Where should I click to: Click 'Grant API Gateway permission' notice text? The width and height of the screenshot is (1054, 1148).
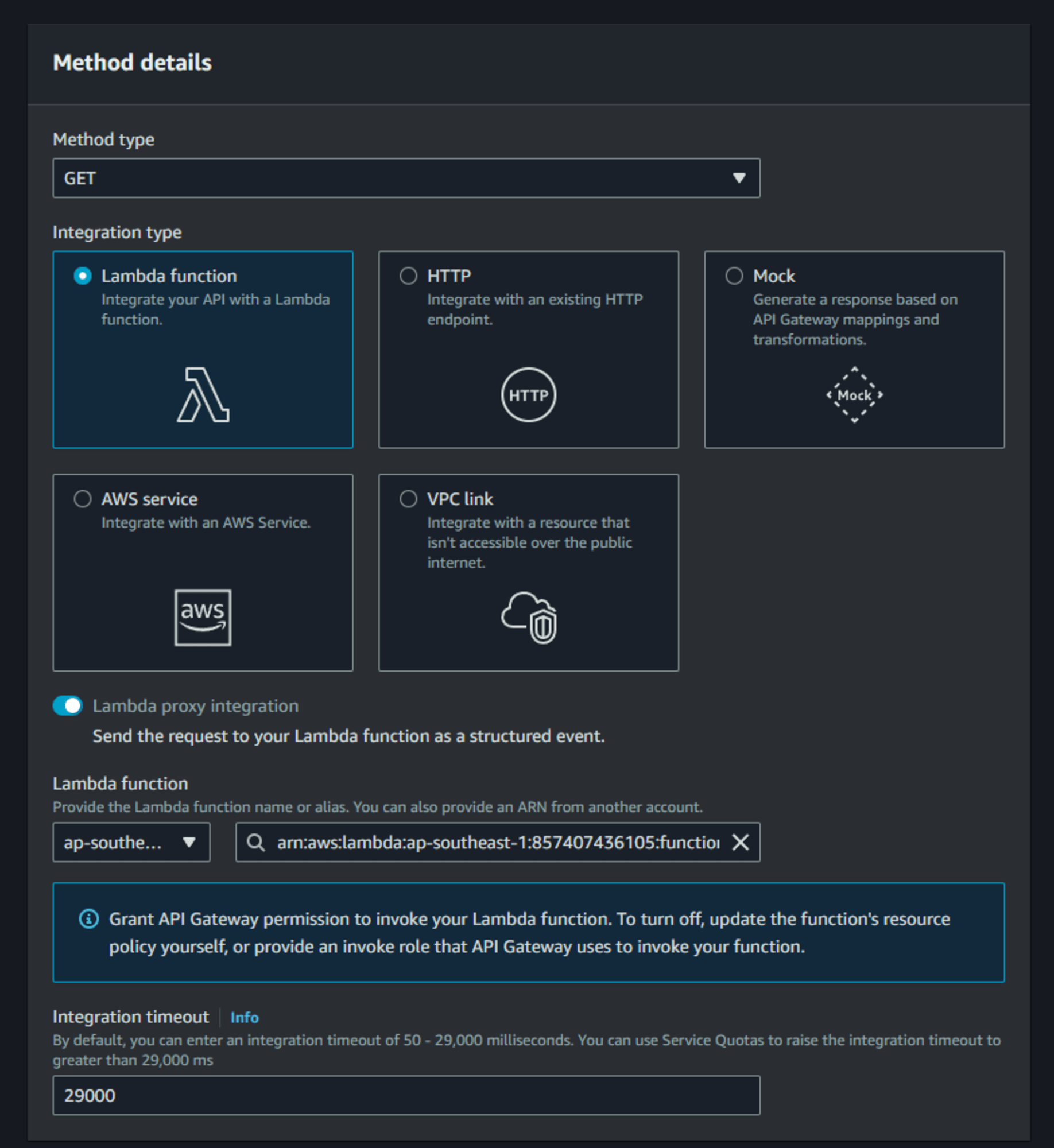(529, 933)
